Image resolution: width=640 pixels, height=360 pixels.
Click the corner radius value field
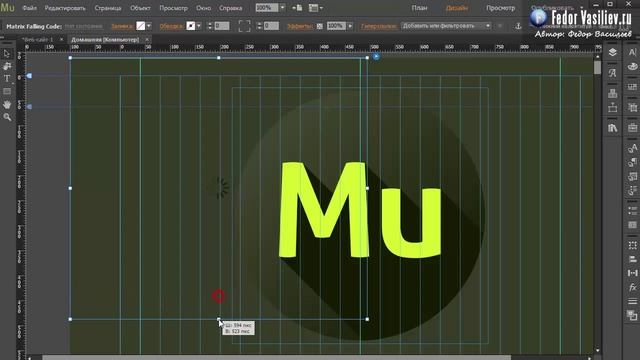coord(271,26)
